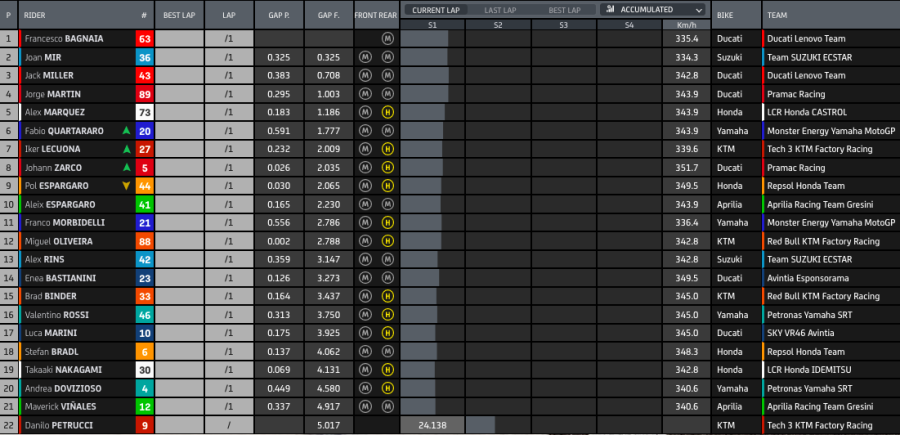This screenshot has width=900, height=435.
Task: Click Joan Mir's front medium tyre icon
Action: point(366,57)
